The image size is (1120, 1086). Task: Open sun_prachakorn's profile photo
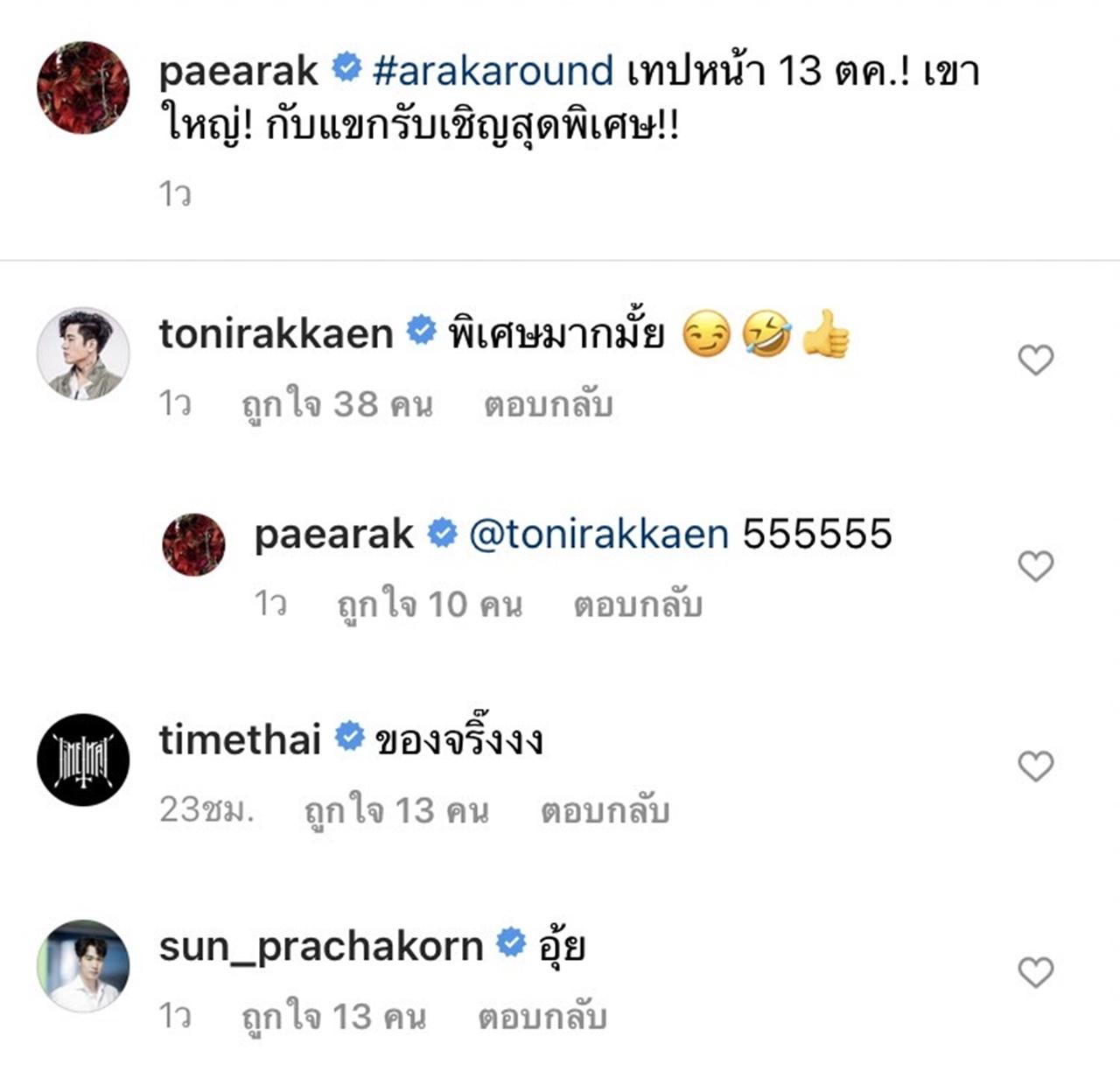(83, 966)
